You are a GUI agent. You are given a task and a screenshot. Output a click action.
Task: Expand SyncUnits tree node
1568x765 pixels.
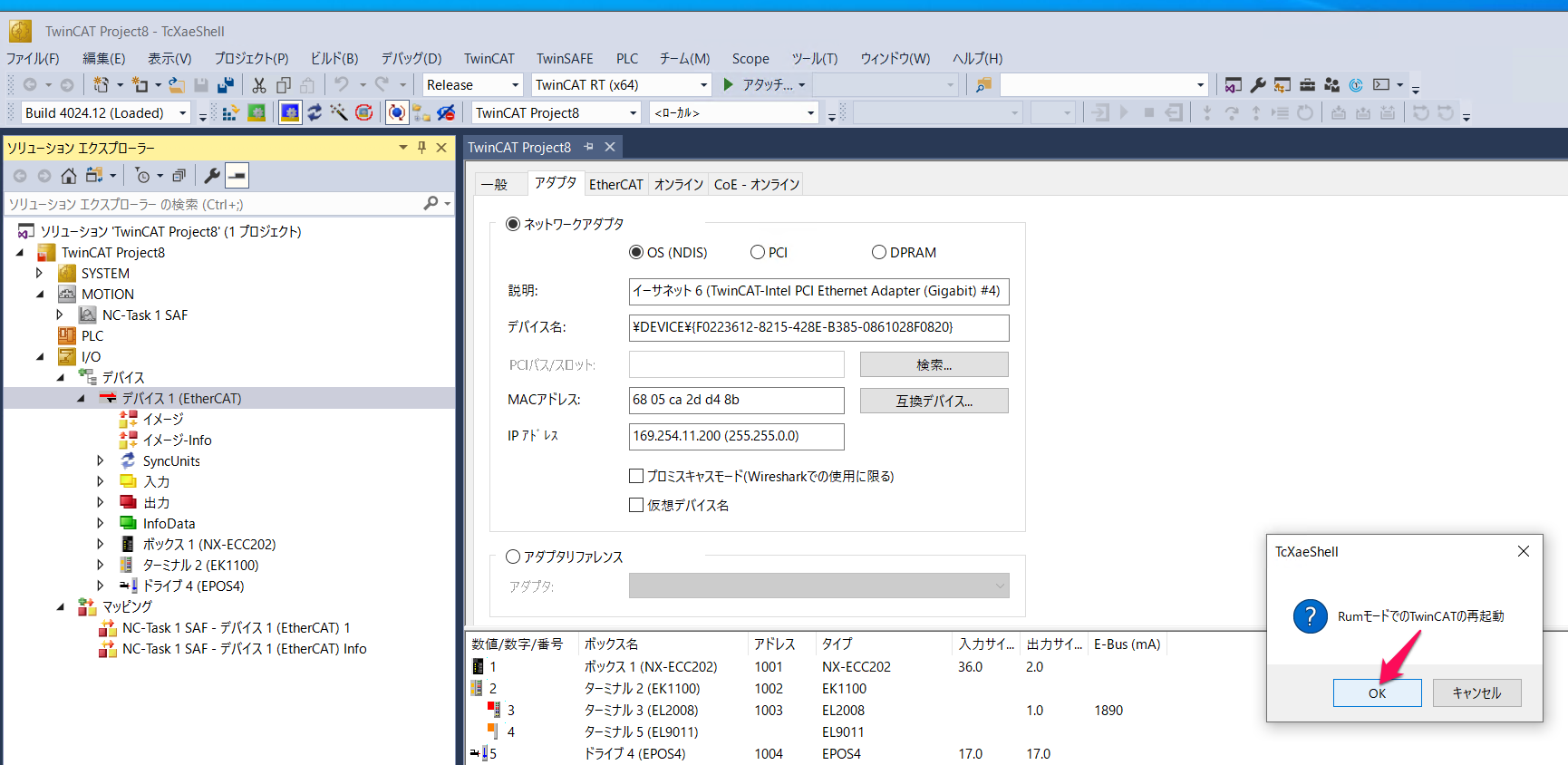tap(101, 460)
